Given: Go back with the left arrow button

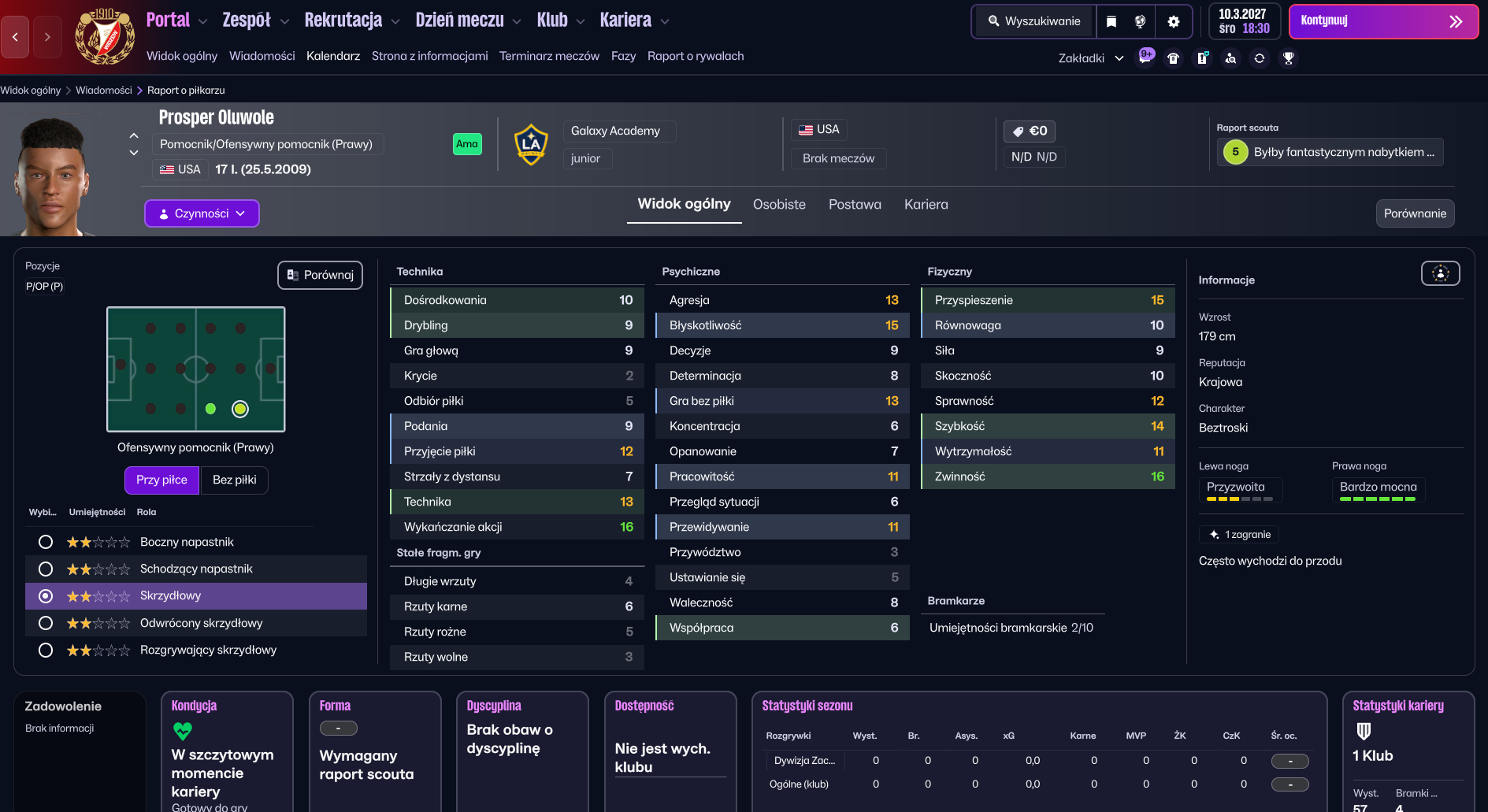Looking at the screenshot, I should pyautogui.click(x=15, y=36).
